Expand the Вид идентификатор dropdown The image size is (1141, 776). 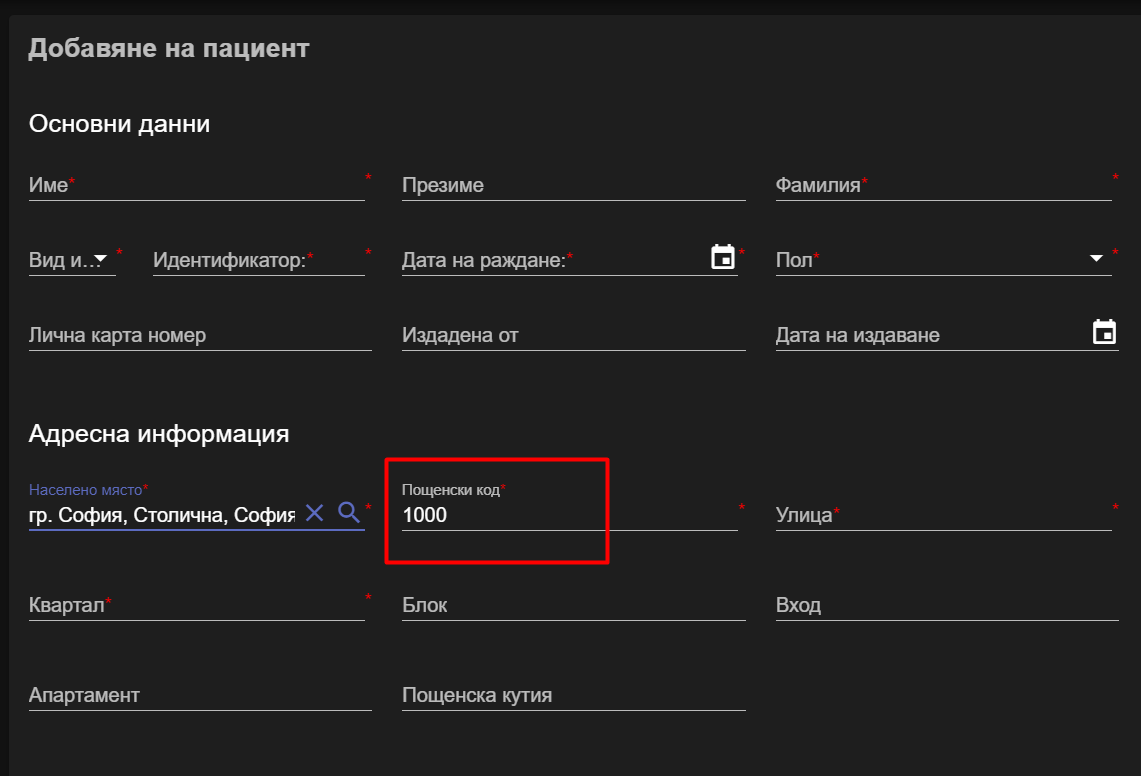point(72,260)
